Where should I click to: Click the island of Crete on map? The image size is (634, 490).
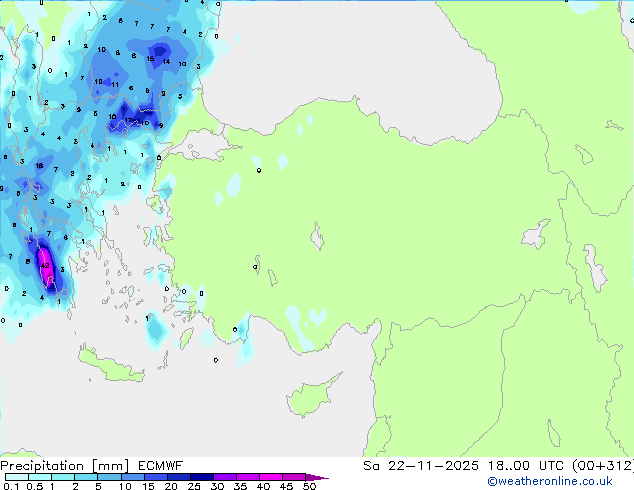coord(111,366)
